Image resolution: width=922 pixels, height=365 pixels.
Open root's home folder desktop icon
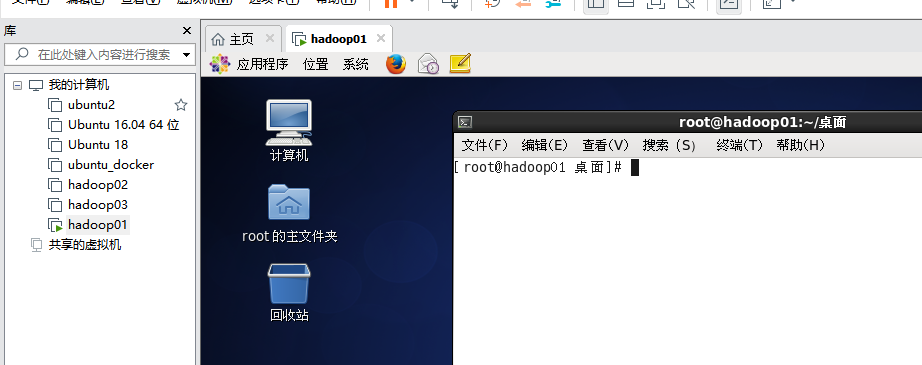[x=289, y=213]
